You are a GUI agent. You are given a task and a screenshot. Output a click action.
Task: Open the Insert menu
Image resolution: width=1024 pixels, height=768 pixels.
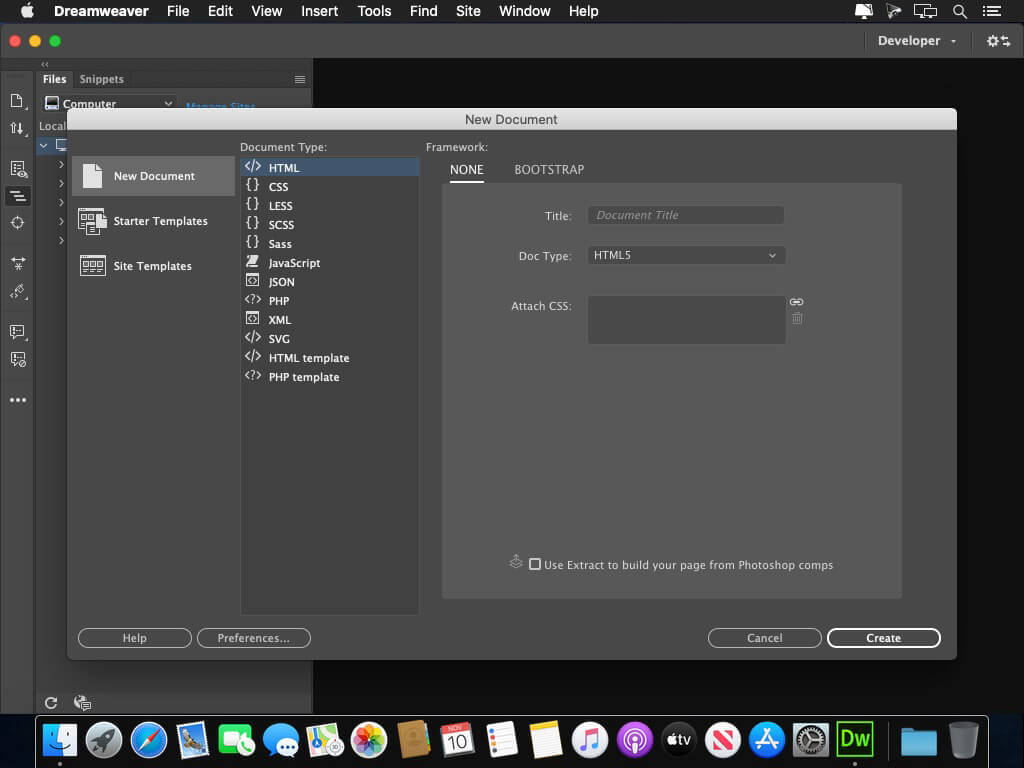(x=319, y=11)
